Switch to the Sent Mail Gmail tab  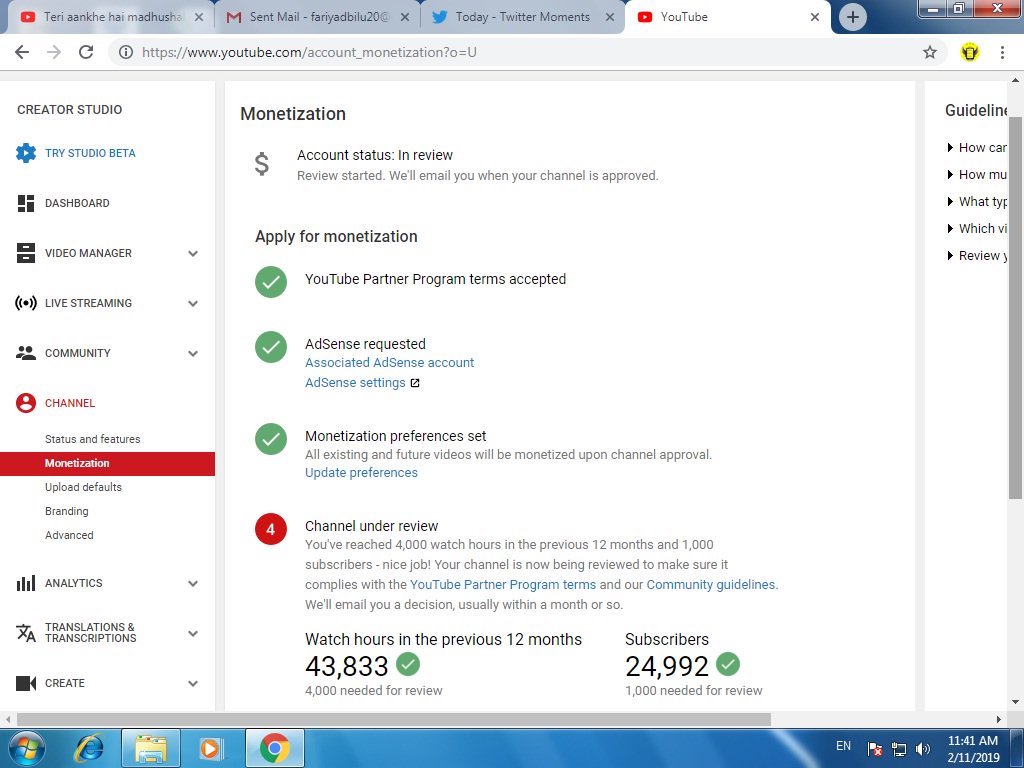point(317,17)
